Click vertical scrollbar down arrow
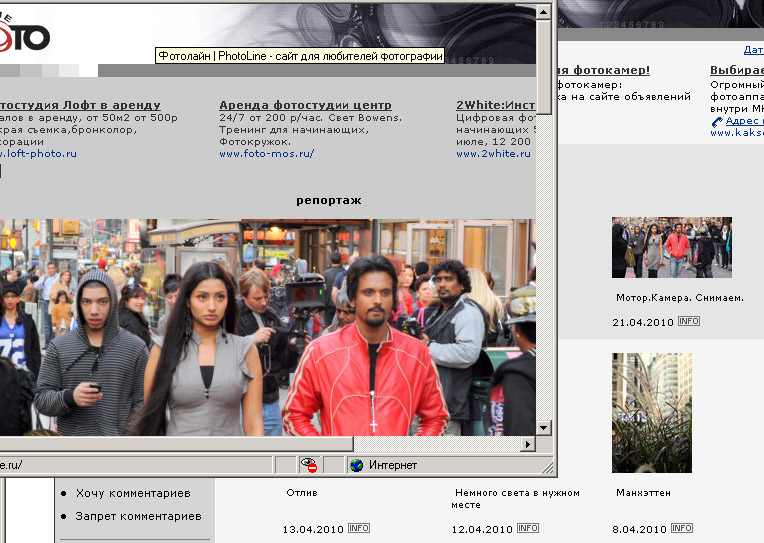 pyautogui.click(x=544, y=428)
